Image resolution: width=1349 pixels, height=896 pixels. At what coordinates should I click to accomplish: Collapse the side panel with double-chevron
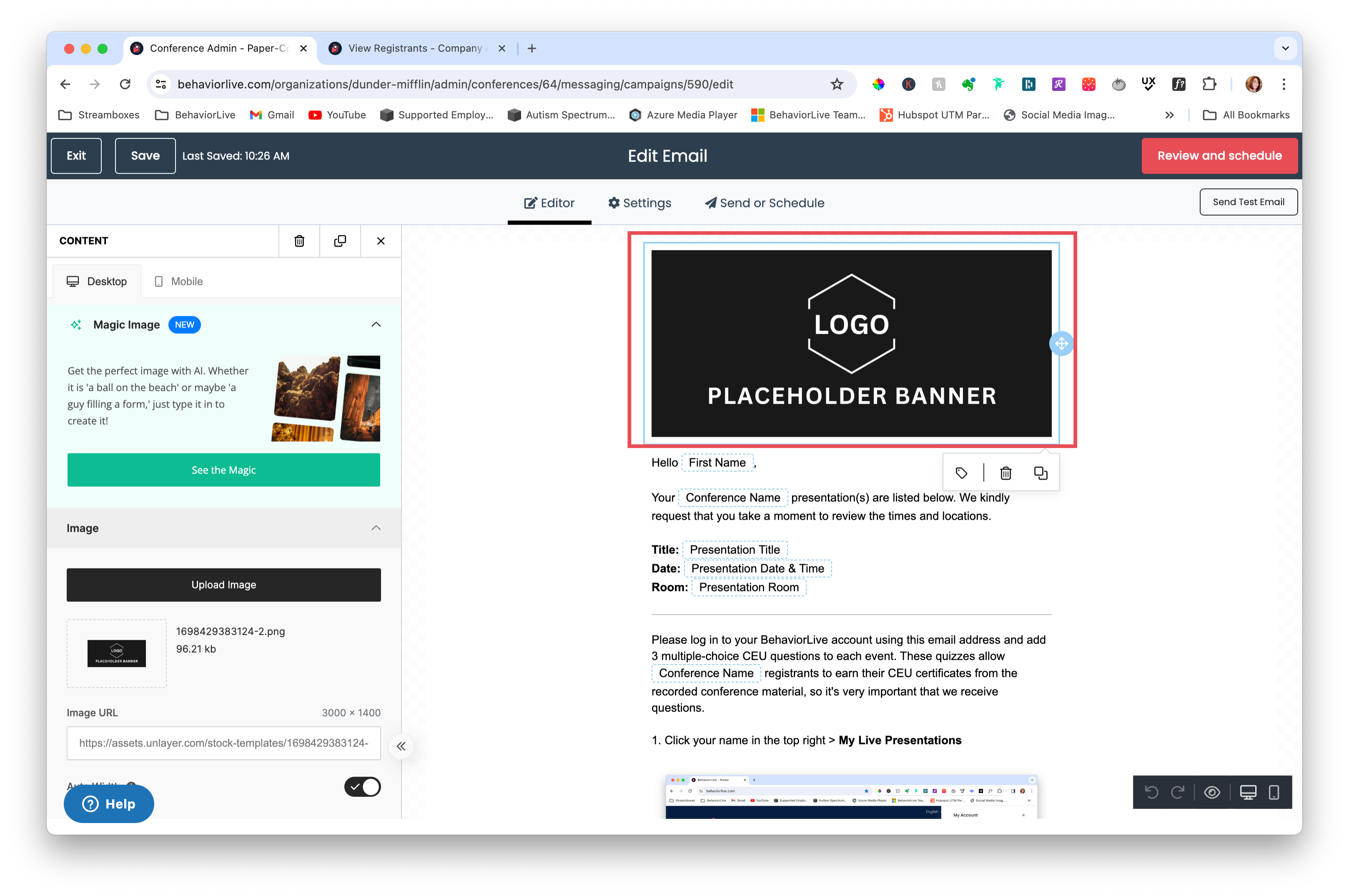(401, 746)
